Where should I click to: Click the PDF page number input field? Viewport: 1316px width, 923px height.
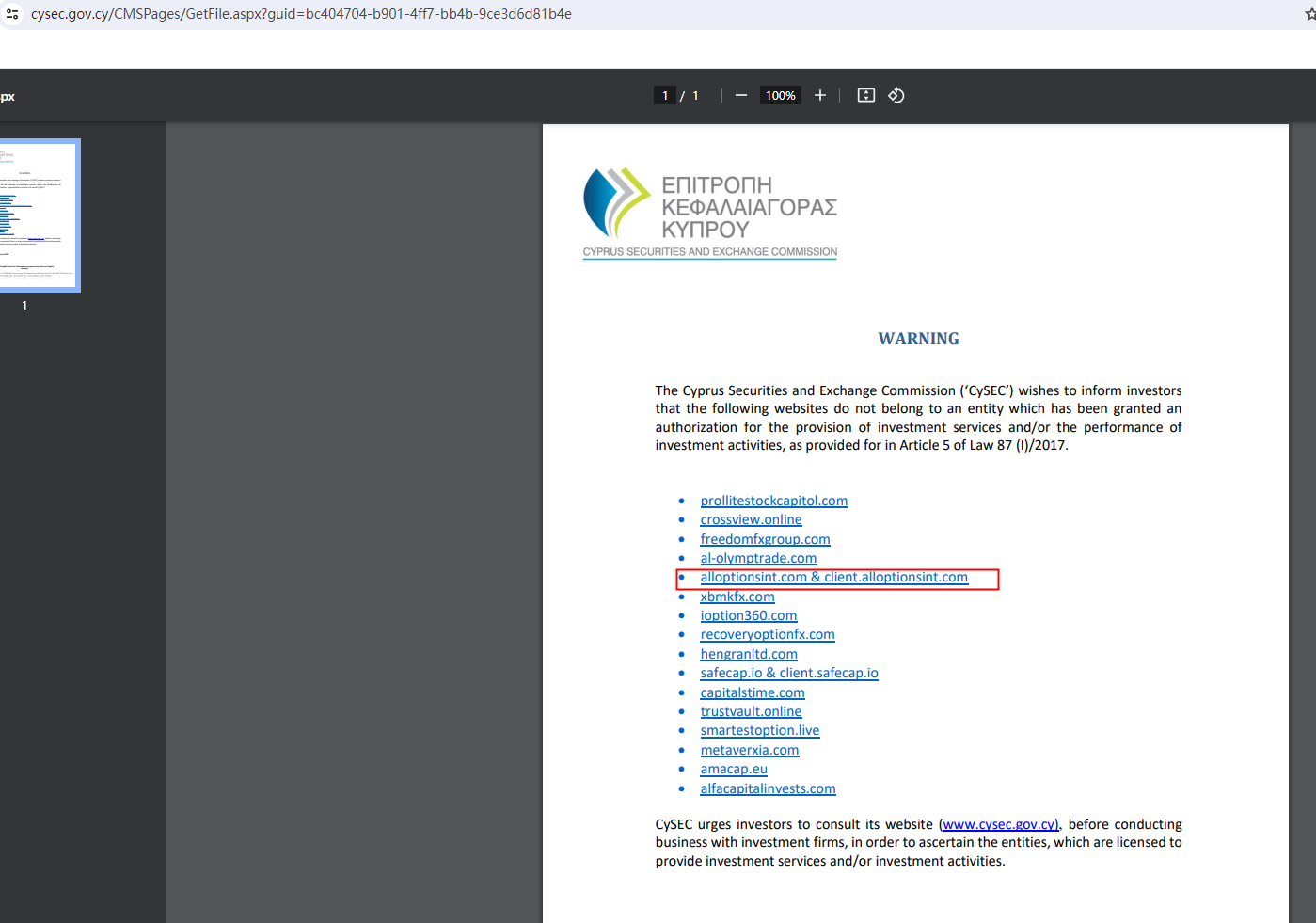coord(665,95)
